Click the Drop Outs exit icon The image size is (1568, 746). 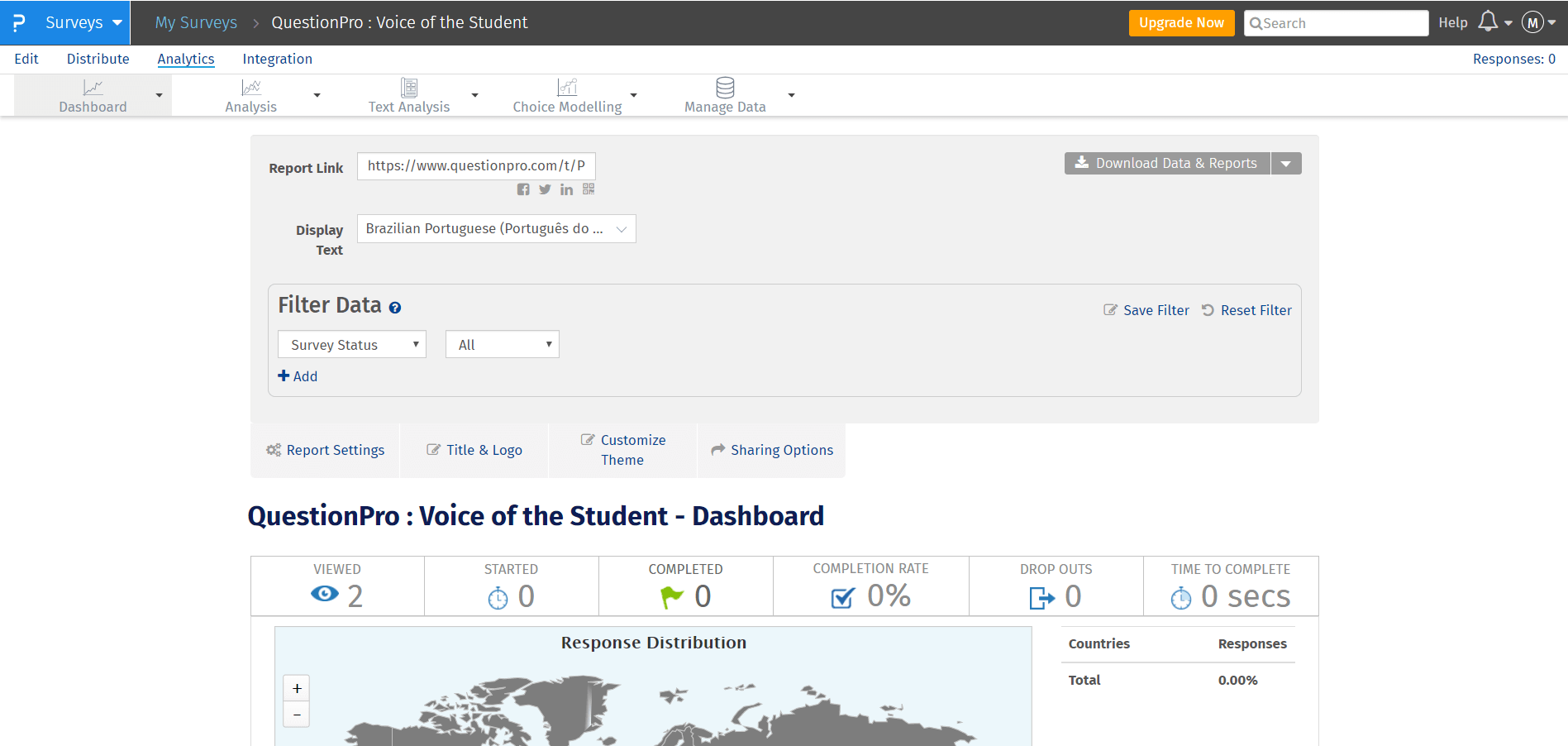pyautogui.click(x=1042, y=597)
